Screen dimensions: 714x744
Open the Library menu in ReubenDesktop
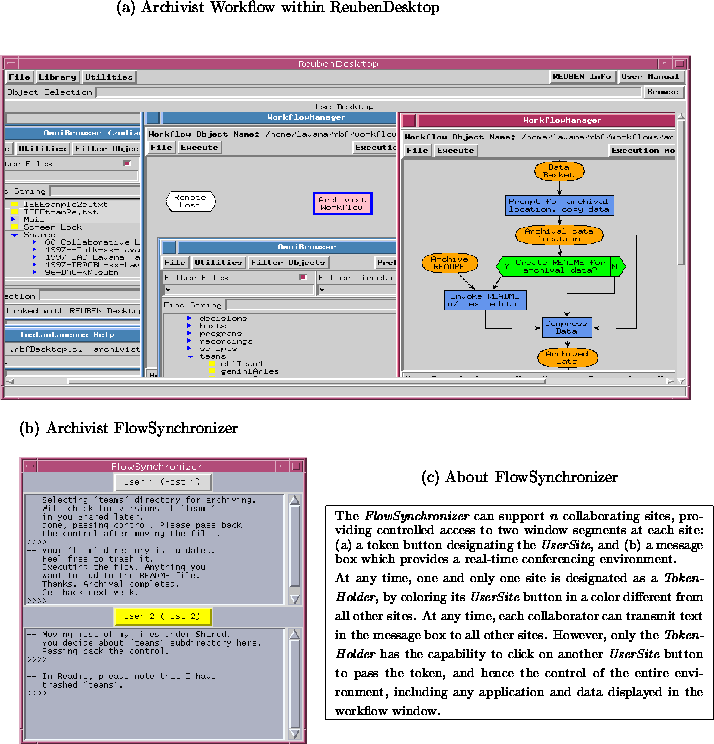[57, 76]
